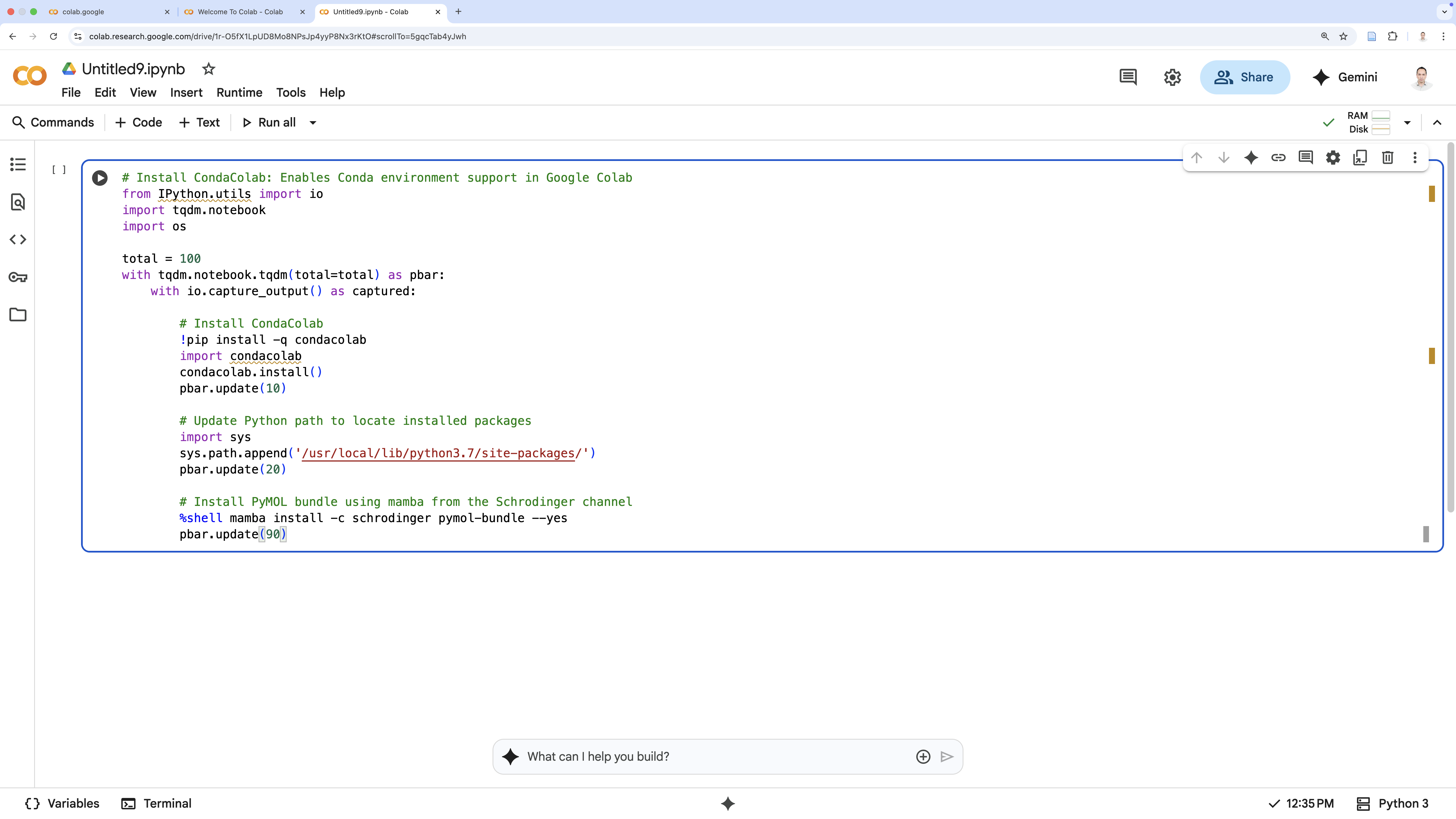This screenshot has width=1456, height=819.
Task: Star the Untitled9.ipynb notebook
Action: 208,69
